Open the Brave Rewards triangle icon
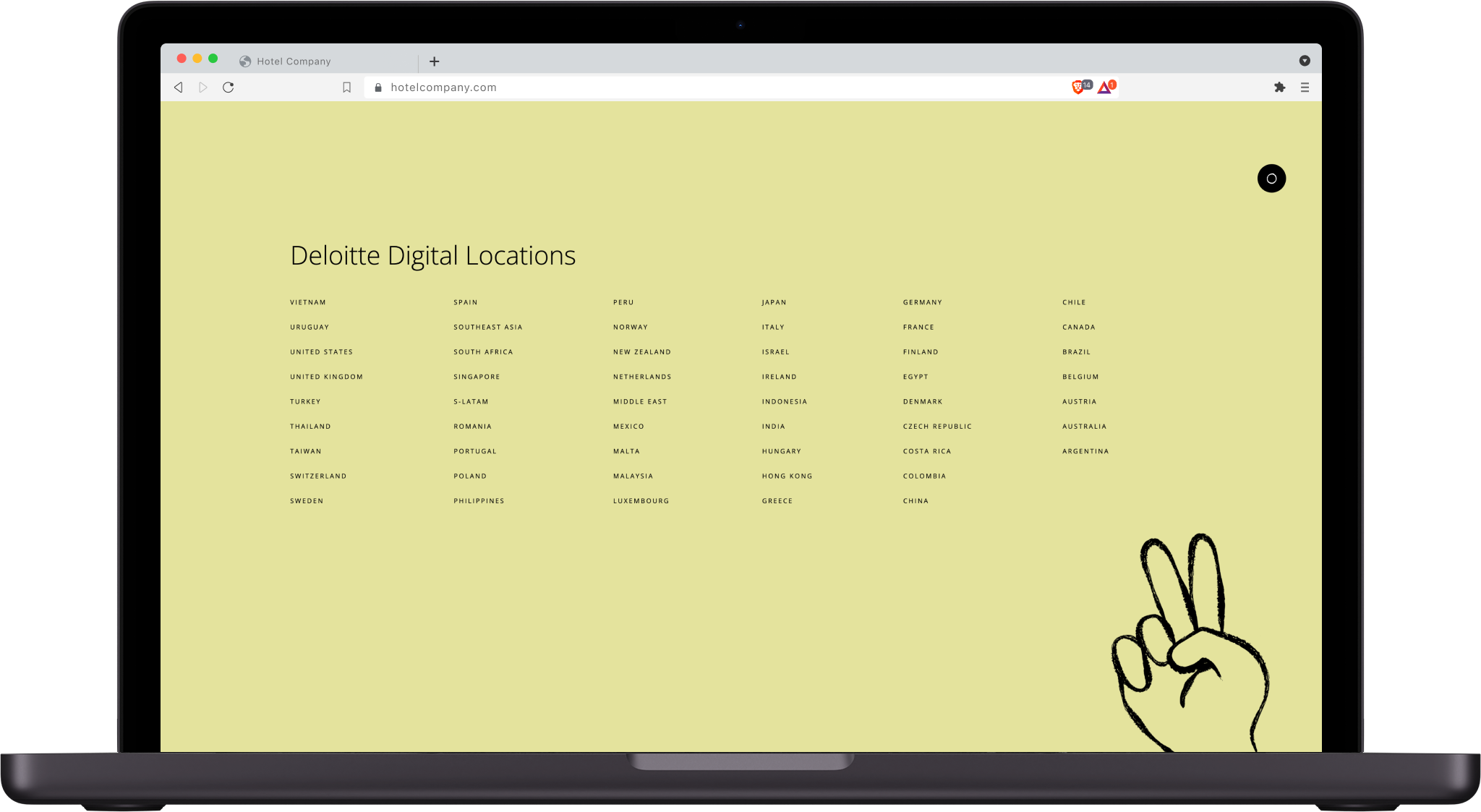 1105,87
